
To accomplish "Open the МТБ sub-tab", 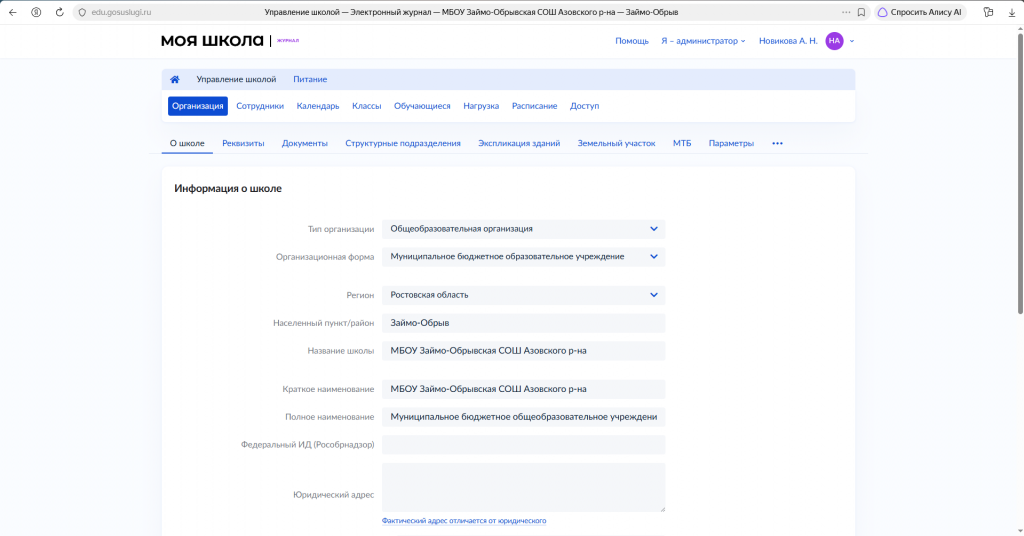I will coord(682,144).
